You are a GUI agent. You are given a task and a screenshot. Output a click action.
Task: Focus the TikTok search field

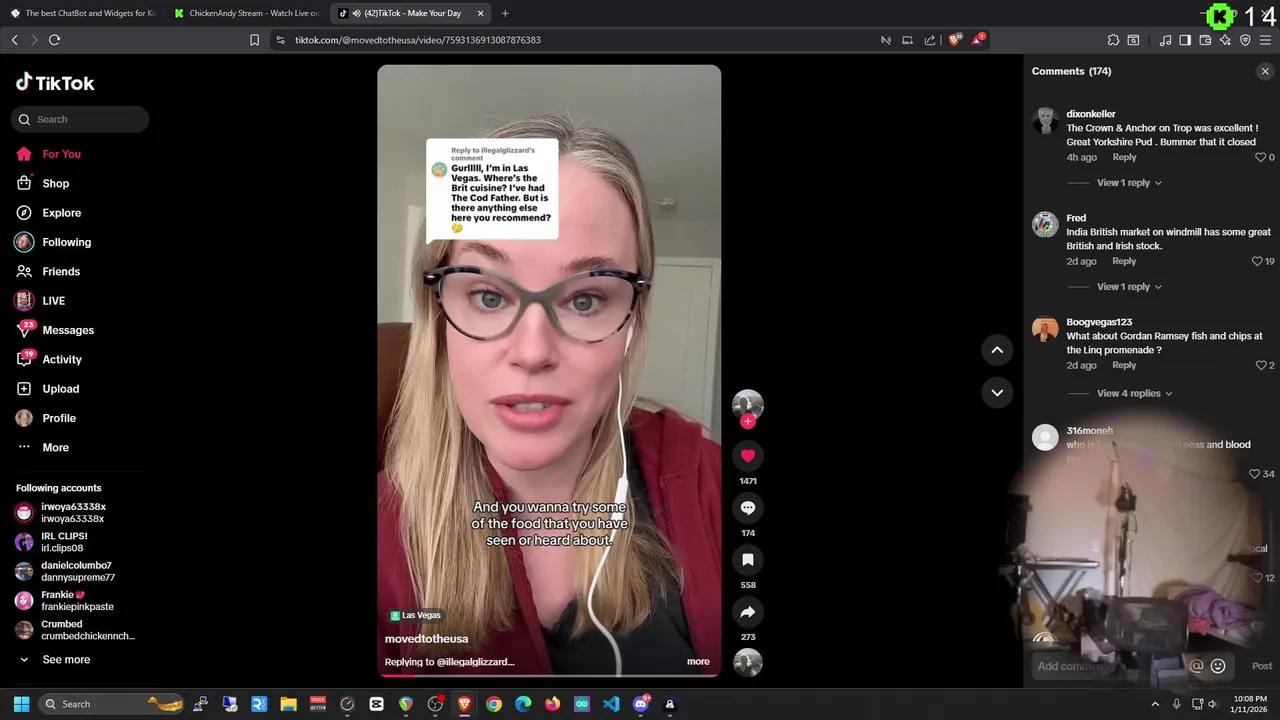[80, 120]
